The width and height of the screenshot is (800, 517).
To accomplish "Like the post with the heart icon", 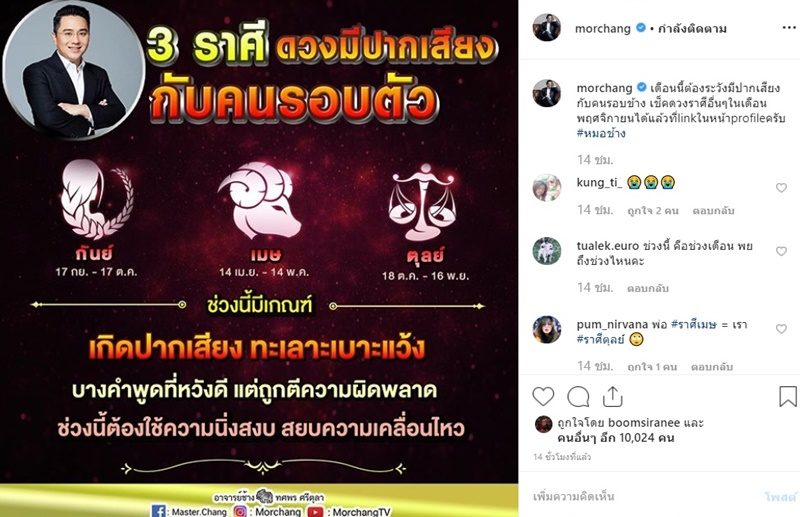I will tap(543, 397).
